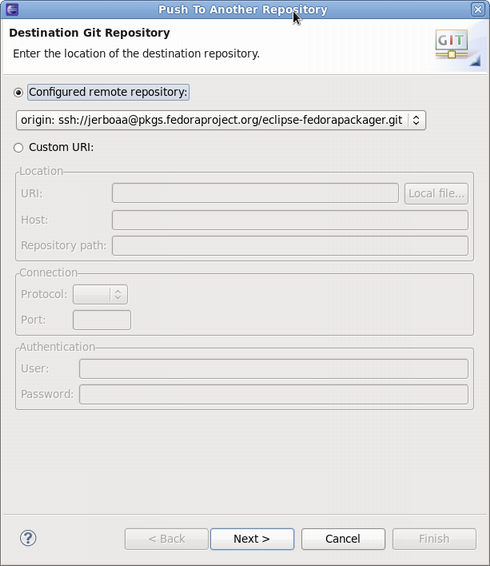Click the Next > button
The width and height of the screenshot is (490, 566).
click(252, 539)
